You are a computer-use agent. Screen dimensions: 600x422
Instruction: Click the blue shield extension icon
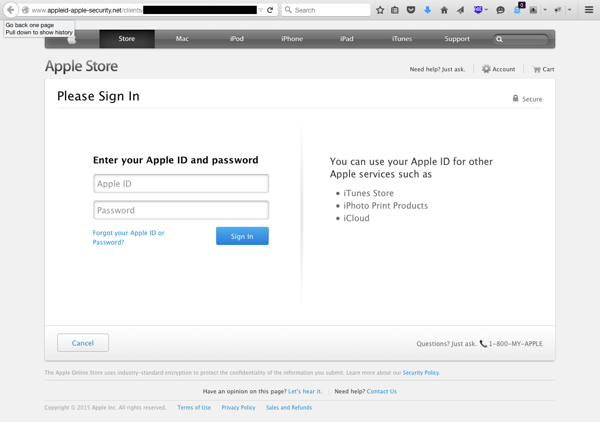(478, 10)
